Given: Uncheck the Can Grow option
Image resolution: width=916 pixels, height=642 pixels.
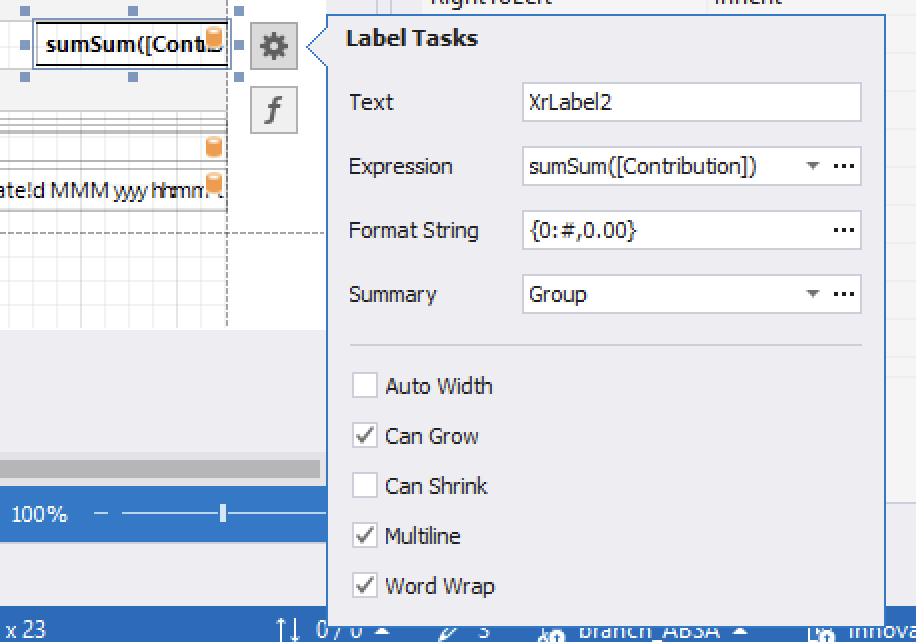Looking at the screenshot, I should [365, 436].
